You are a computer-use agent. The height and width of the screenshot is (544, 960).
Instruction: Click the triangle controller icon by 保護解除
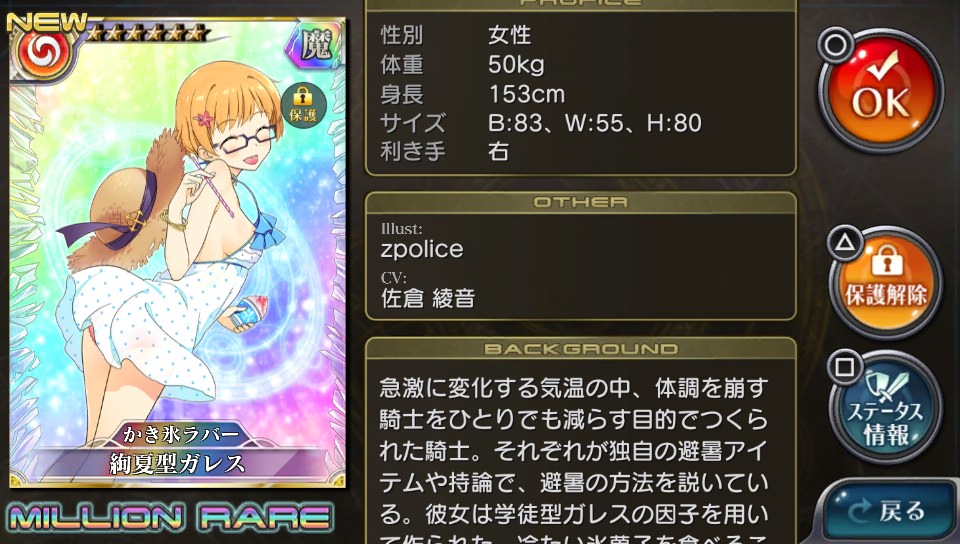(846, 243)
